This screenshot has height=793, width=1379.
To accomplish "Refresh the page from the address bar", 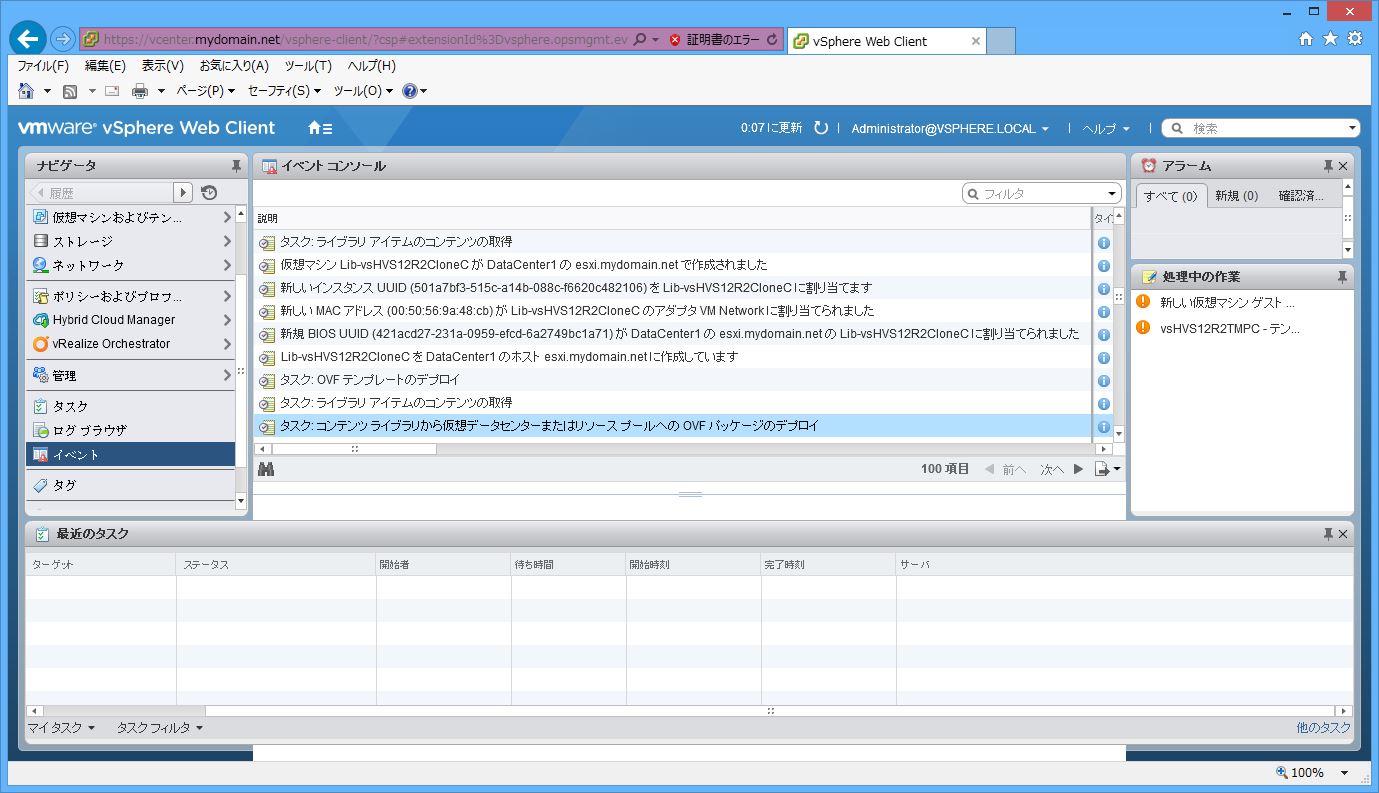I will pyautogui.click(x=772, y=40).
